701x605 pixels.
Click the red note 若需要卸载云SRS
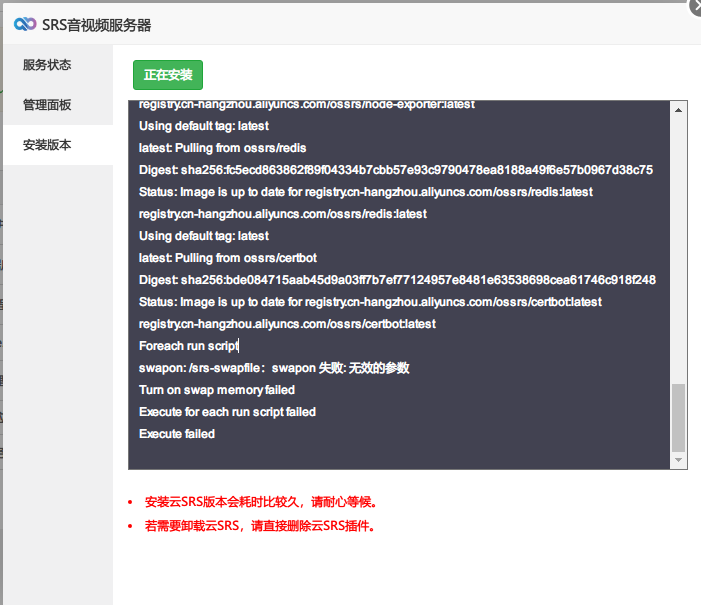(x=259, y=526)
